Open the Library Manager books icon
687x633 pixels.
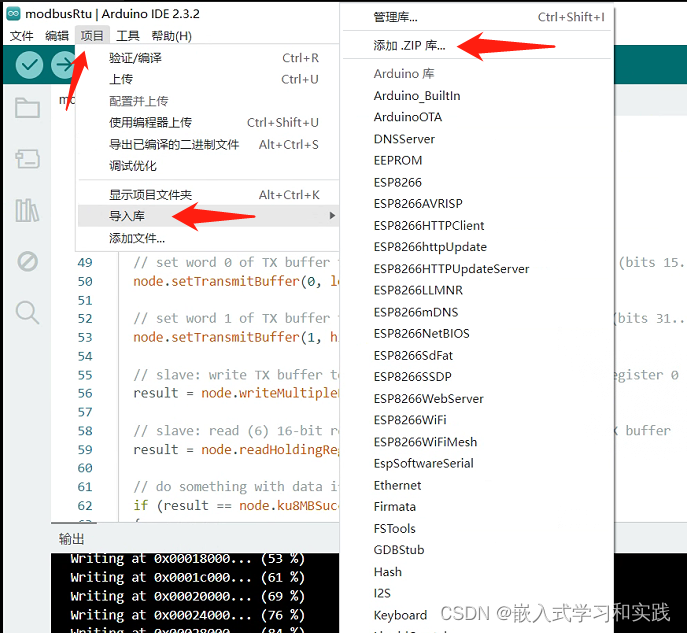27,210
